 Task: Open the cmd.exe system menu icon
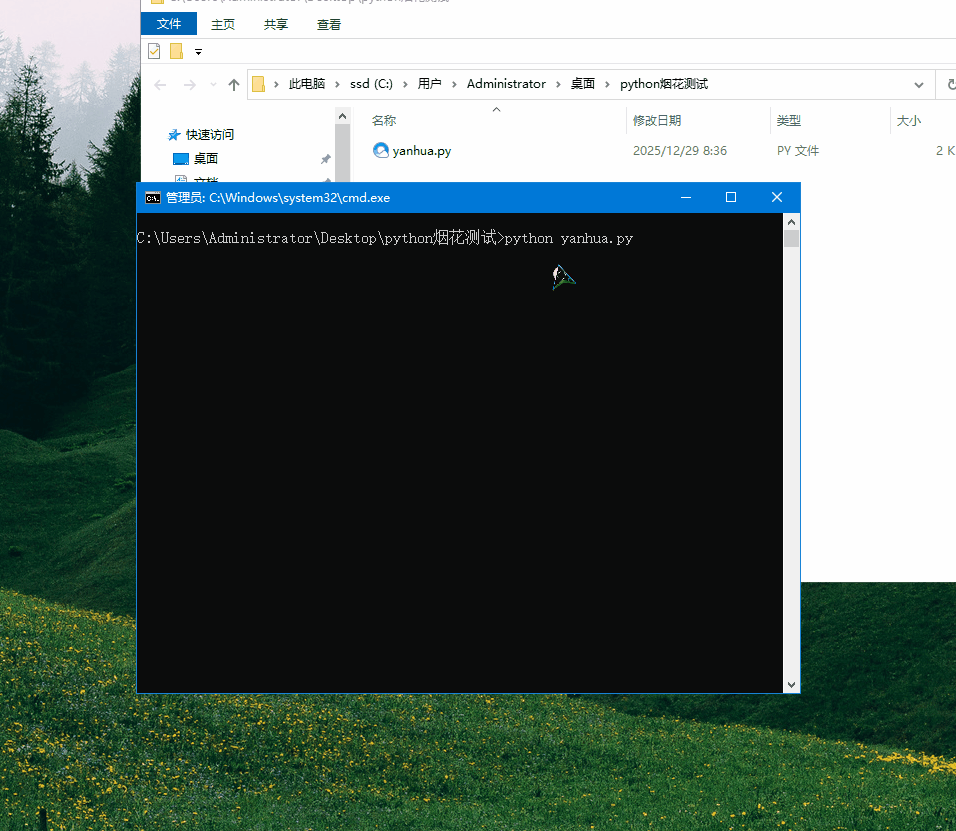coord(152,198)
